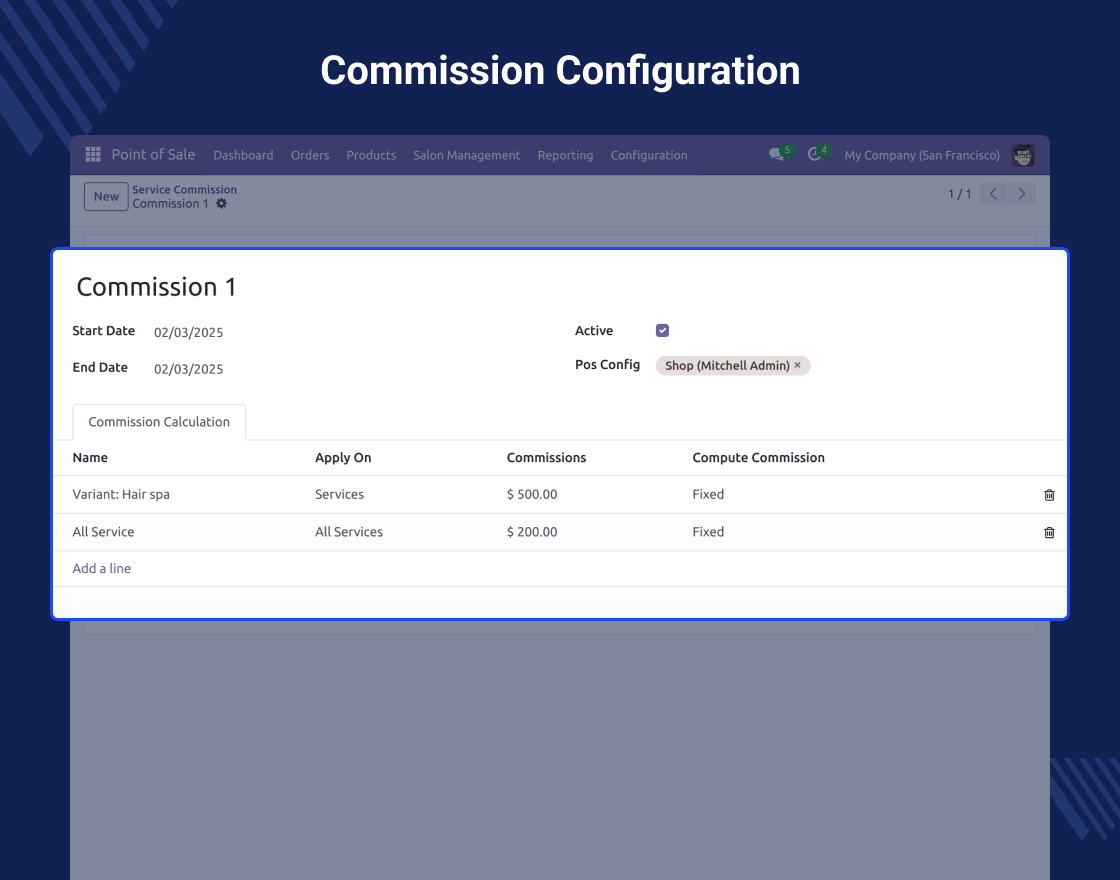This screenshot has height=880, width=1120.
Task: Open the activities clock icon
Action: tap(814, 154)
